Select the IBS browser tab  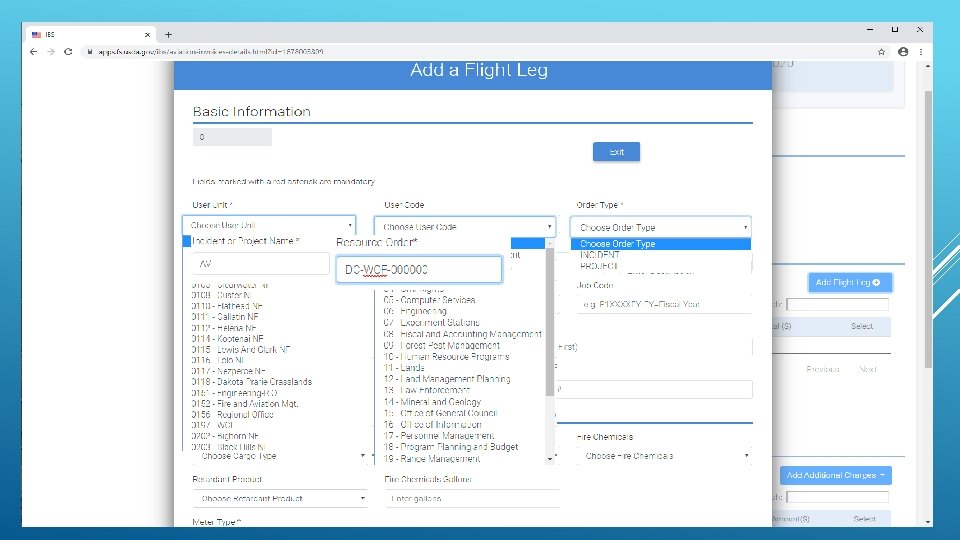[91, 35]
